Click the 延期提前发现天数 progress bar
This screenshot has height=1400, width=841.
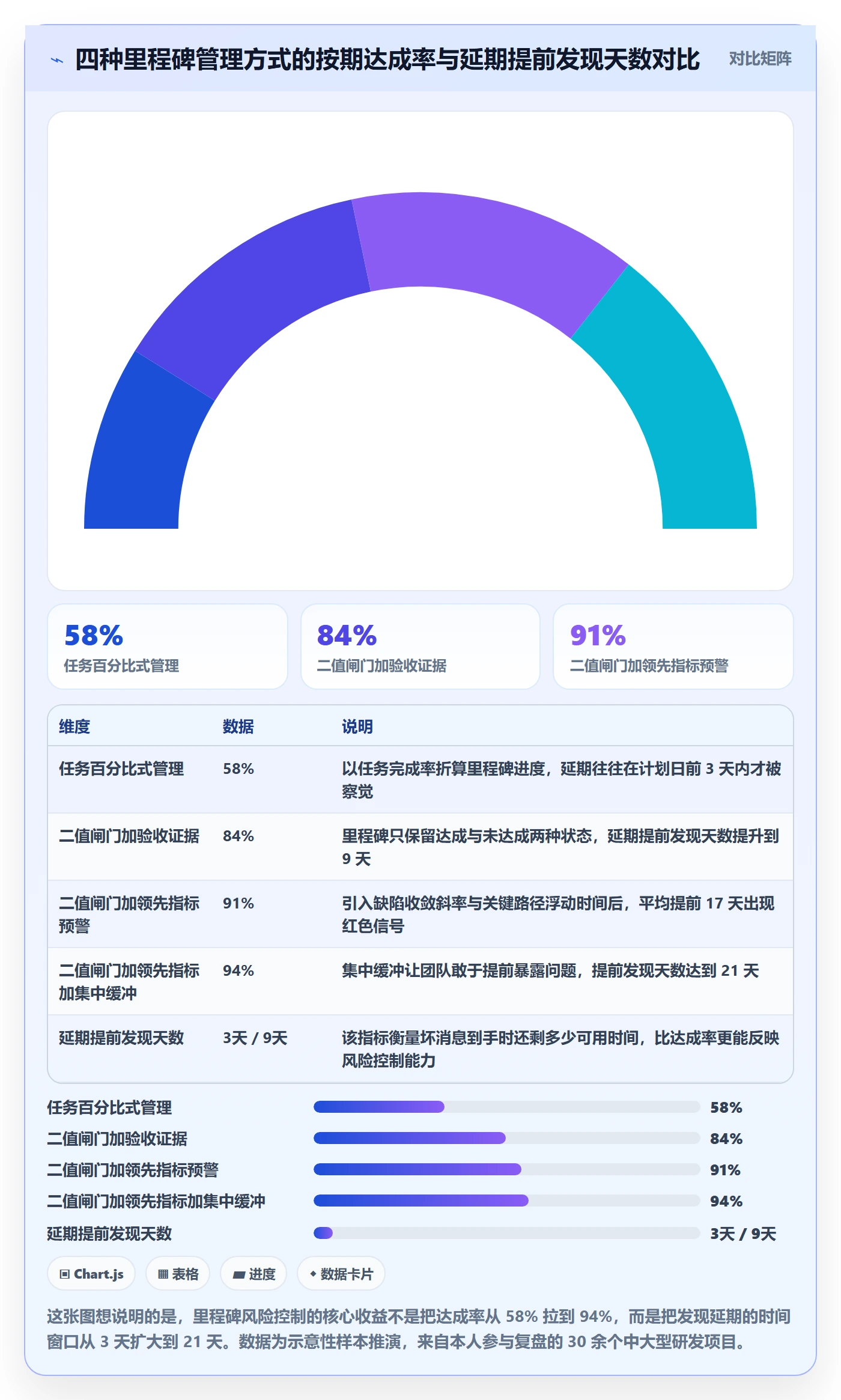507,1233
